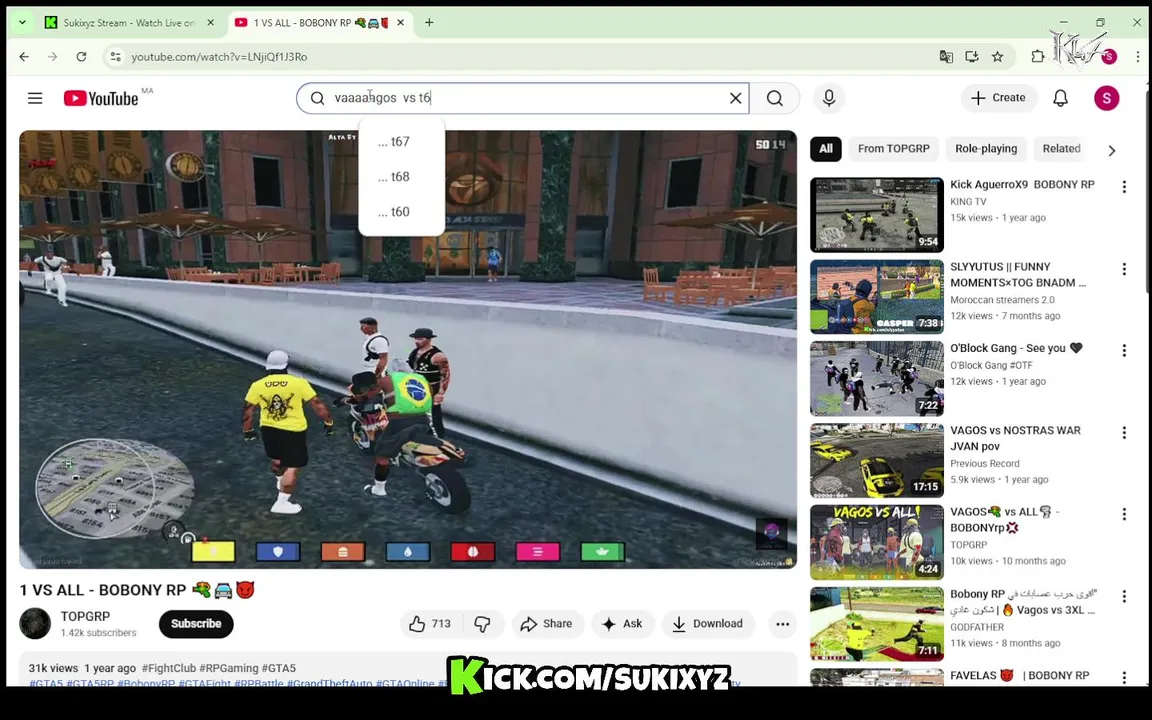The width and height of the screenshot is (1152, 720).
Task: Bookmark this page with the star icon
Action: tap(997, 57)
